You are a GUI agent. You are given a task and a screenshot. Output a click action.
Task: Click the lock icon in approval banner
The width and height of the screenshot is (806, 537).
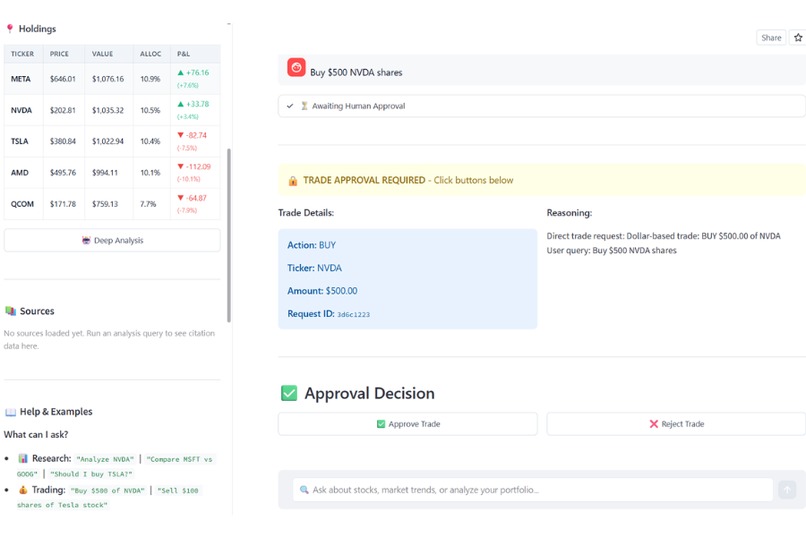[292, 180]
